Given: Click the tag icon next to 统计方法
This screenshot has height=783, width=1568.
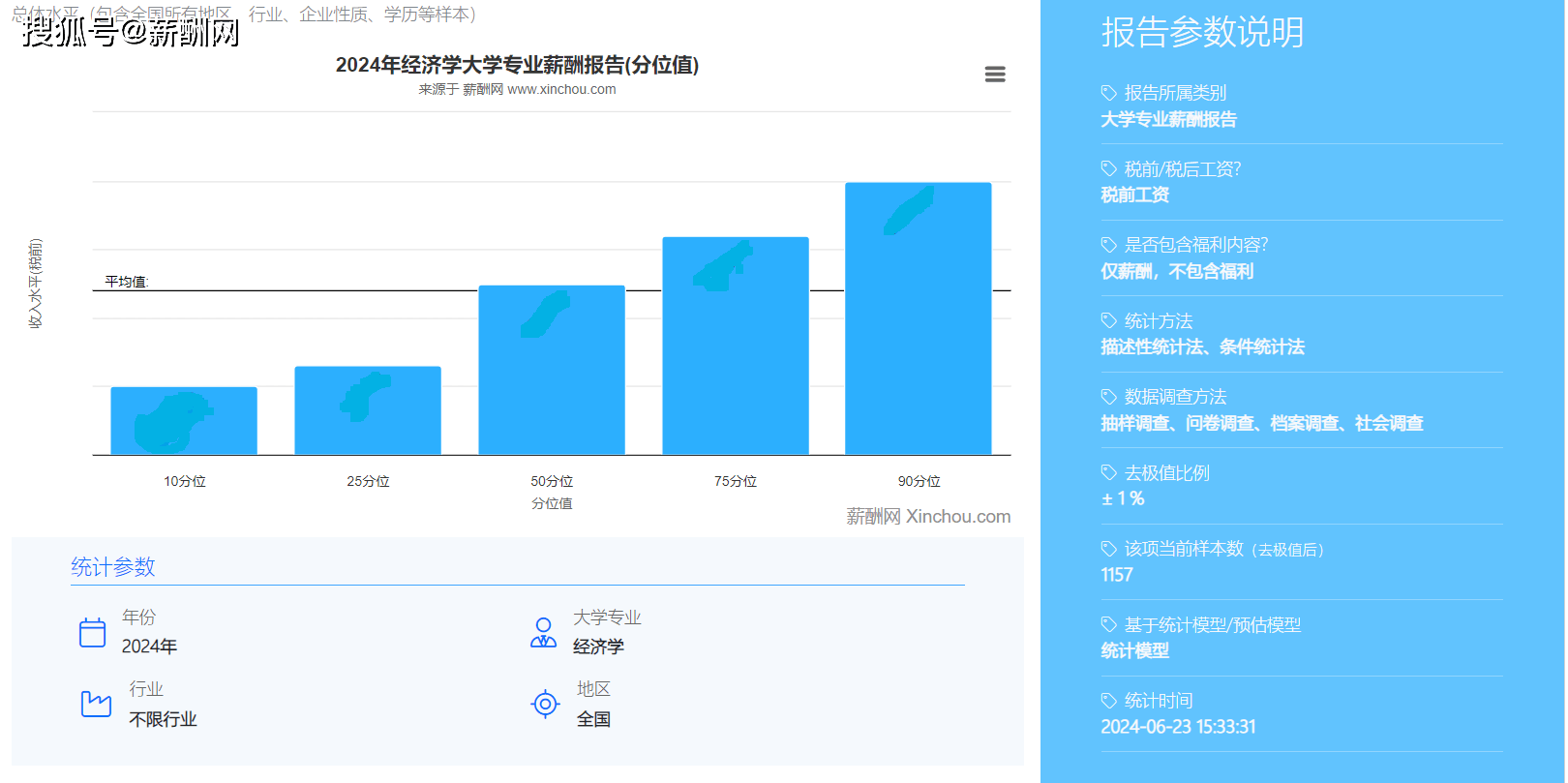Looking at the screenshot, I should (1109, 320).
